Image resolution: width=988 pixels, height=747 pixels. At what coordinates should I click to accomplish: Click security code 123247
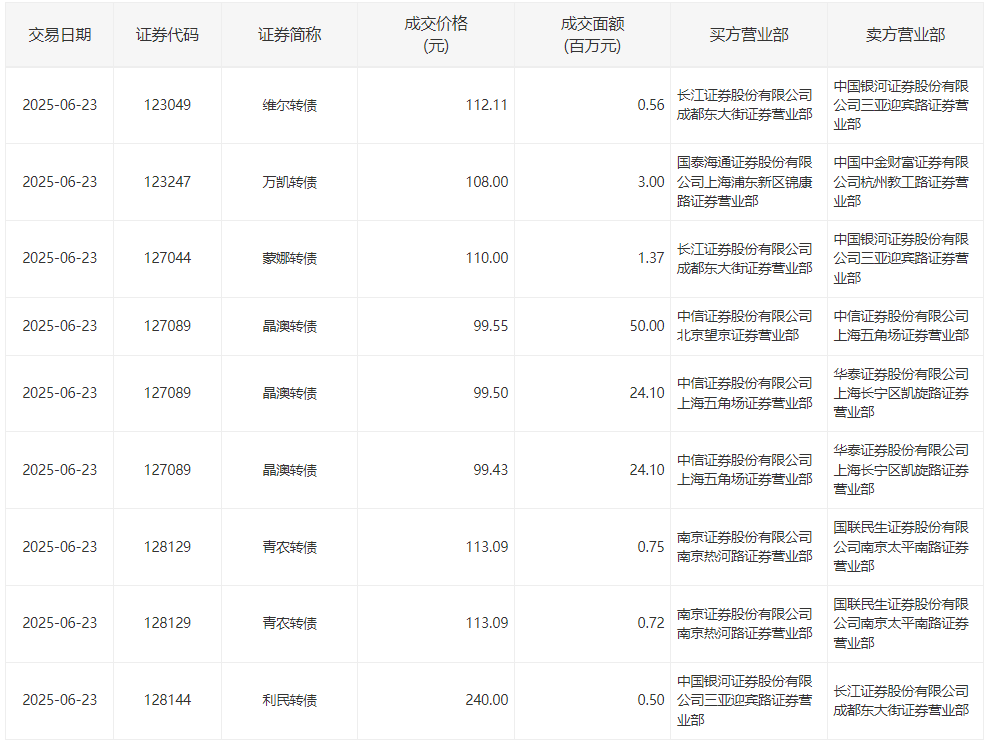tap(167, 182)
